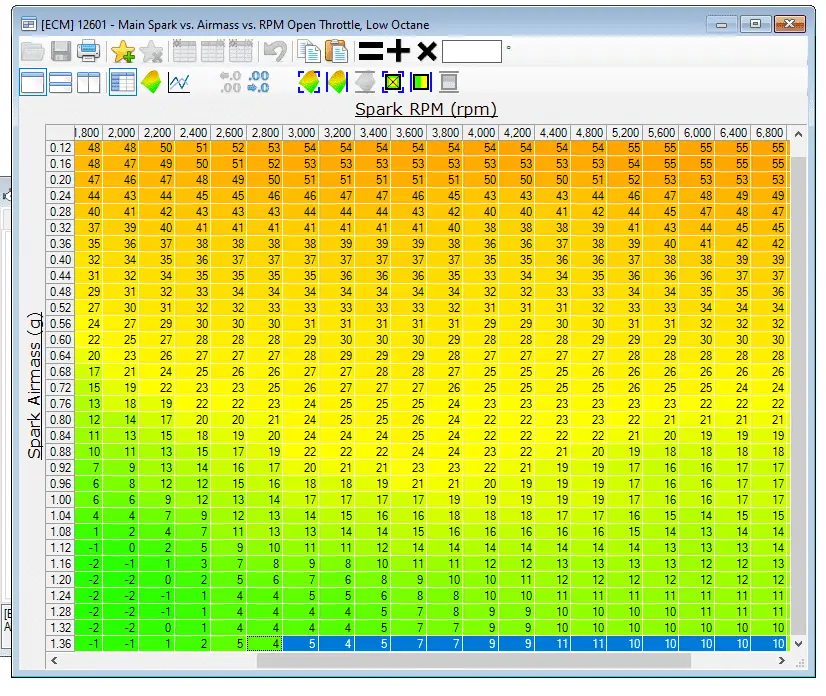Select cell at 0.12 airmass, 2,400 rpm
This screenshot has width=826, height=696.
pos(193,148)
